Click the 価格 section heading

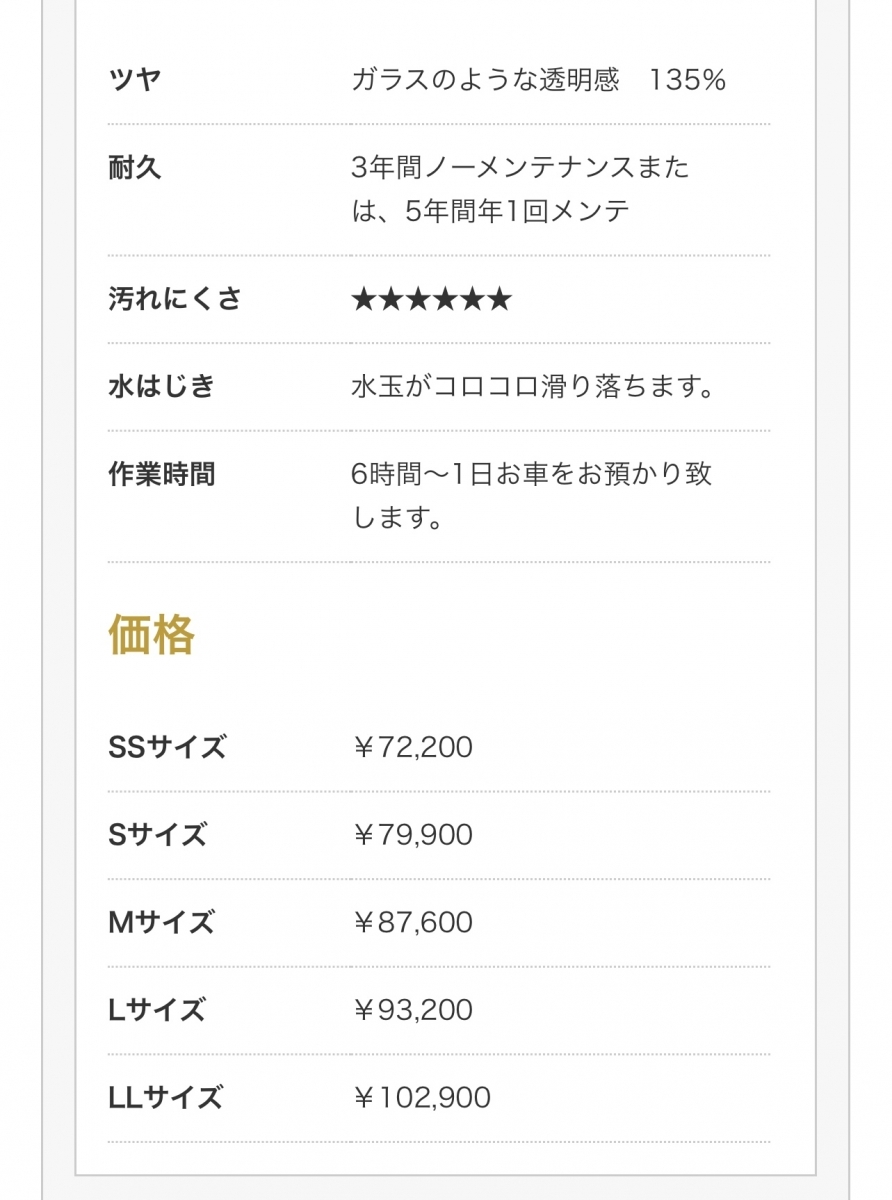point(151,635)
